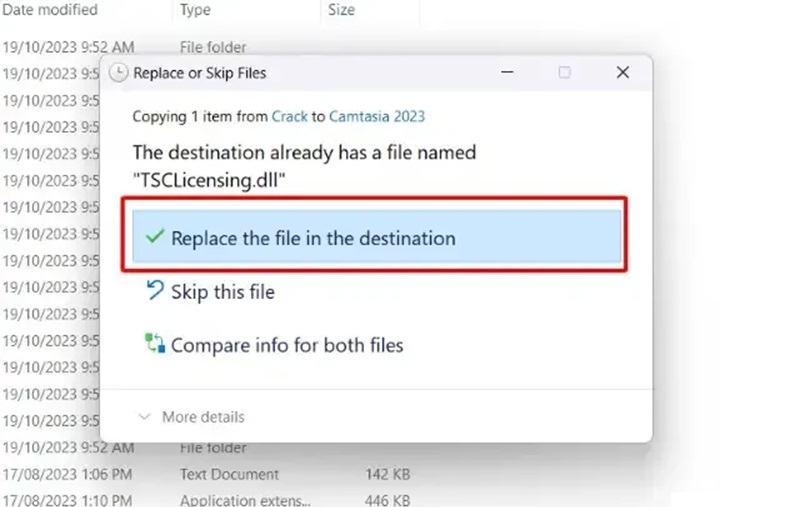The image size is (800, 507).
Task: Click the compare files icon
Action: pyautogui.click(x=154, y=345)
